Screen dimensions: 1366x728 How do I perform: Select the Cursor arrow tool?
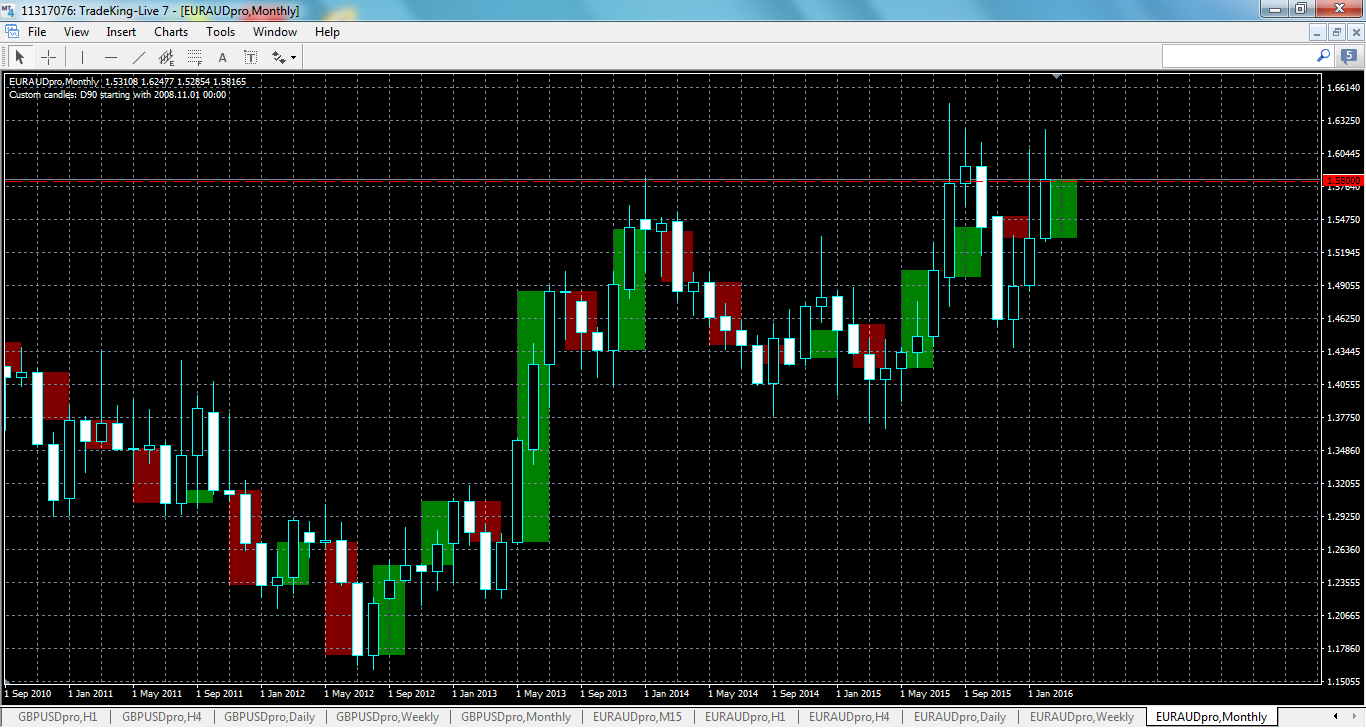(19, 57)
